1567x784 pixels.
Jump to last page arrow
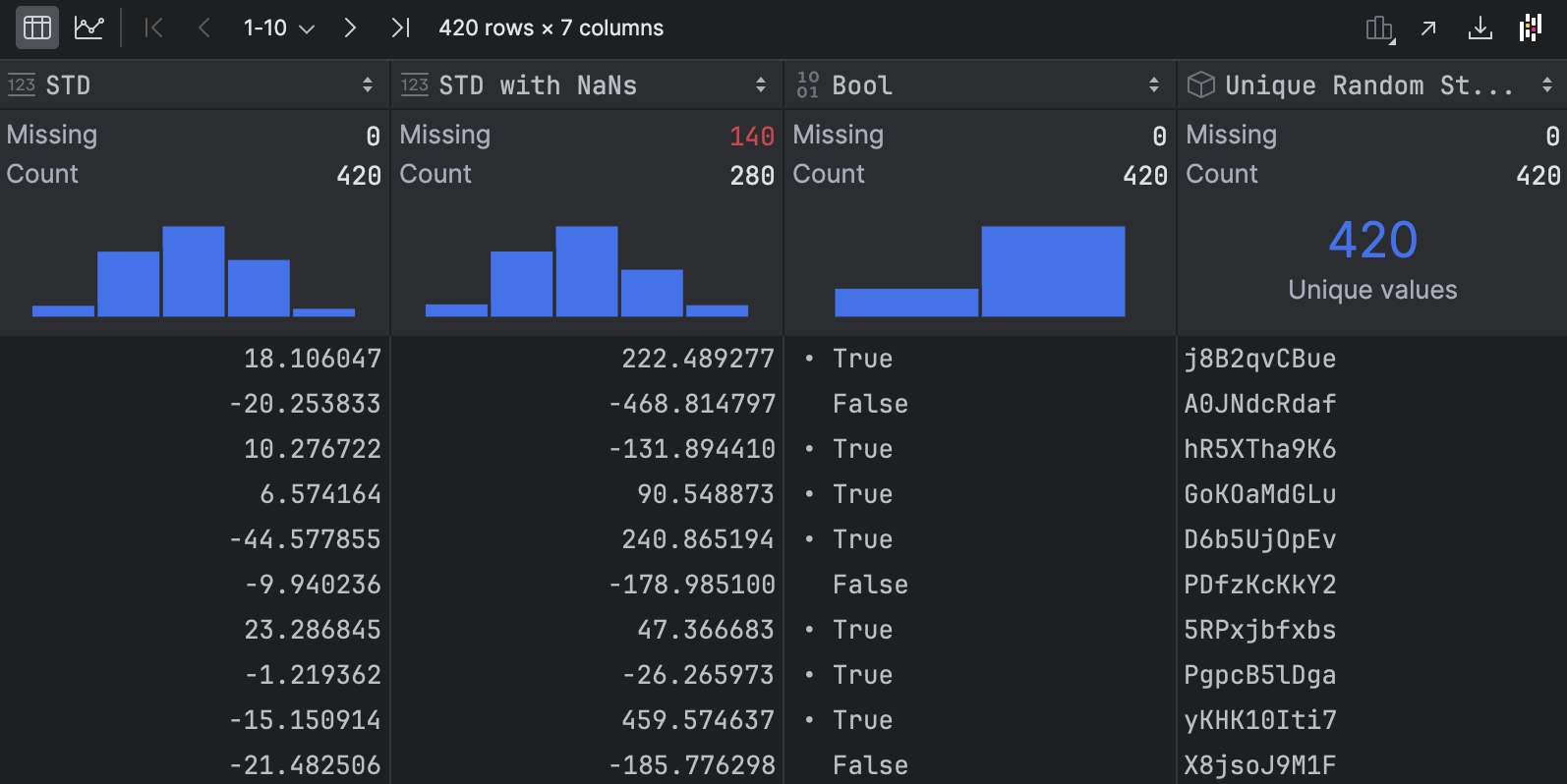pos(400,28)
